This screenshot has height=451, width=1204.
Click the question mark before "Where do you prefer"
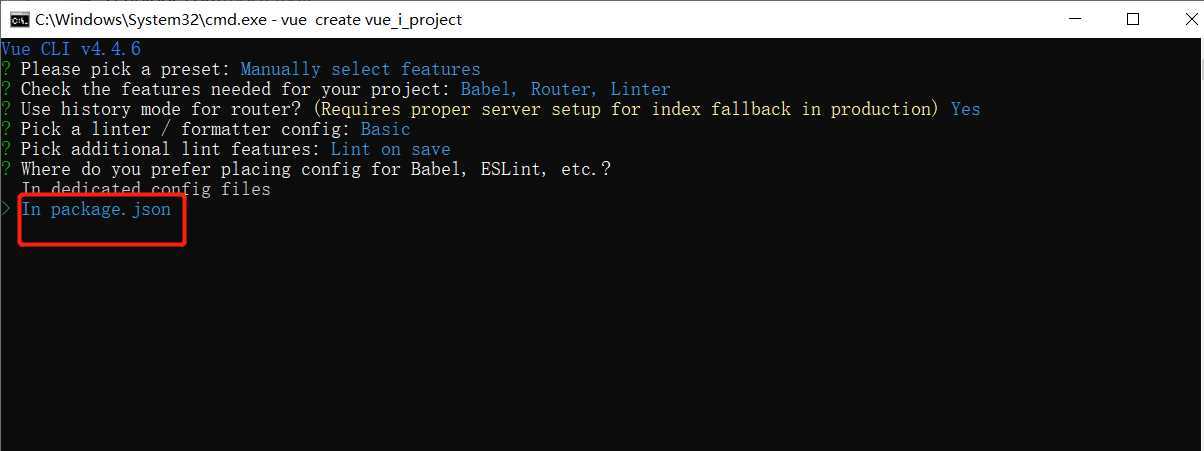(x=6, y=169)
